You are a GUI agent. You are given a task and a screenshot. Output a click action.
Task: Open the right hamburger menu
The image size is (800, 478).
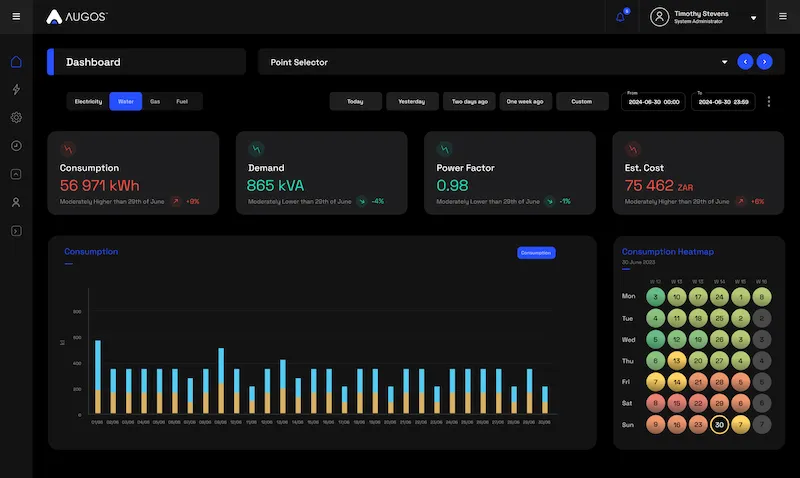pos(783,16)
